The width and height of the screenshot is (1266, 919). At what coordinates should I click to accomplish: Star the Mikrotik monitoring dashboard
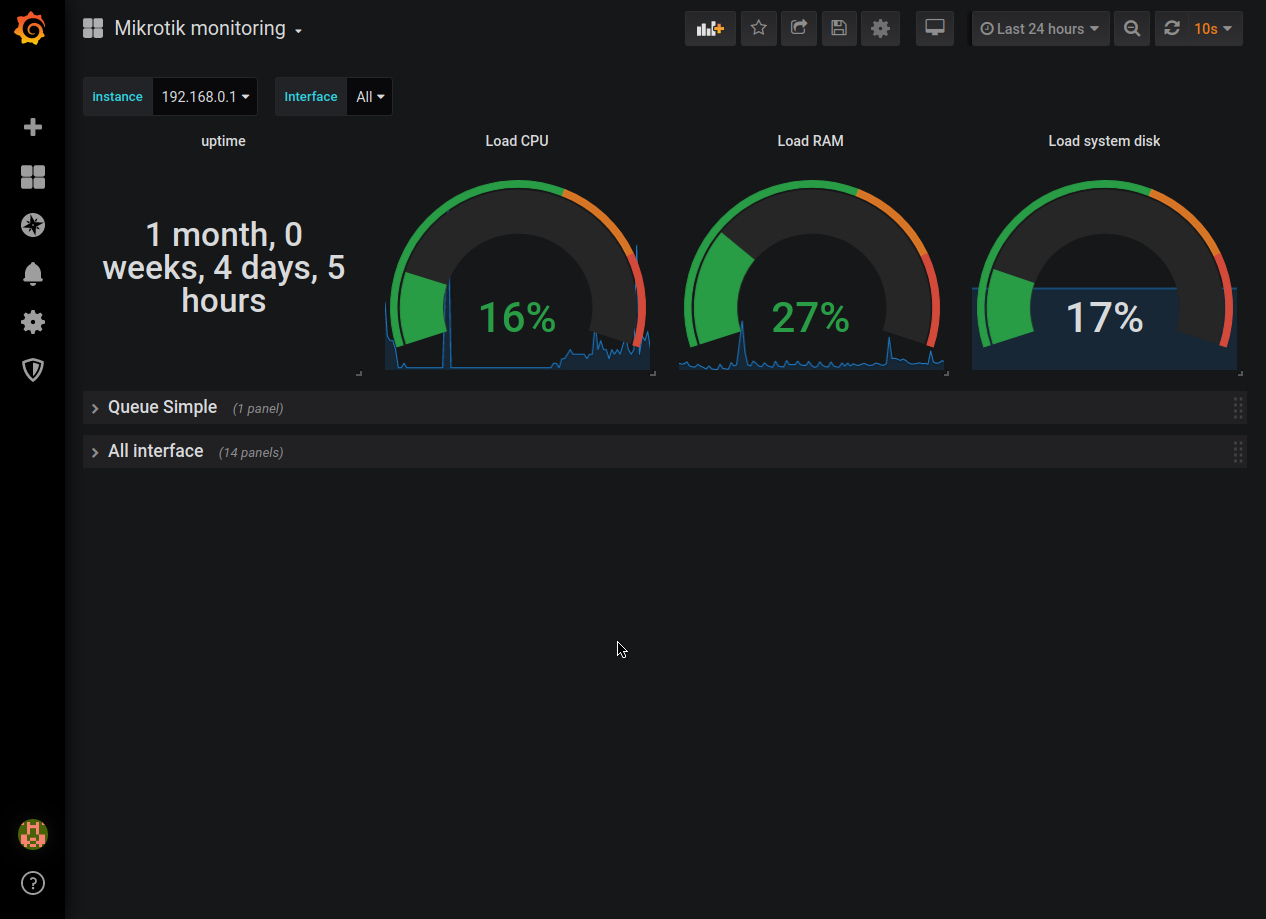759,28
